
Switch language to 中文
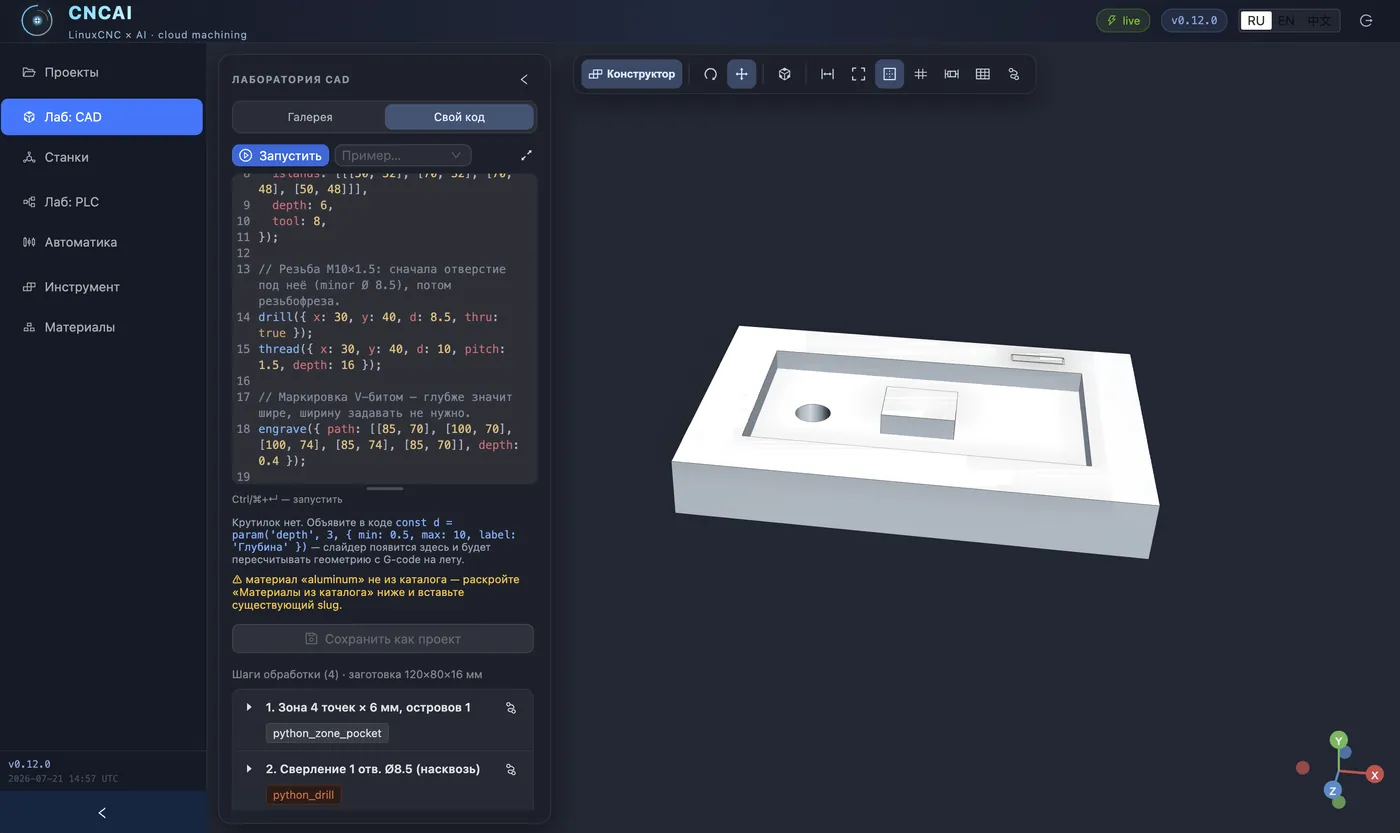coord(1319,20)
